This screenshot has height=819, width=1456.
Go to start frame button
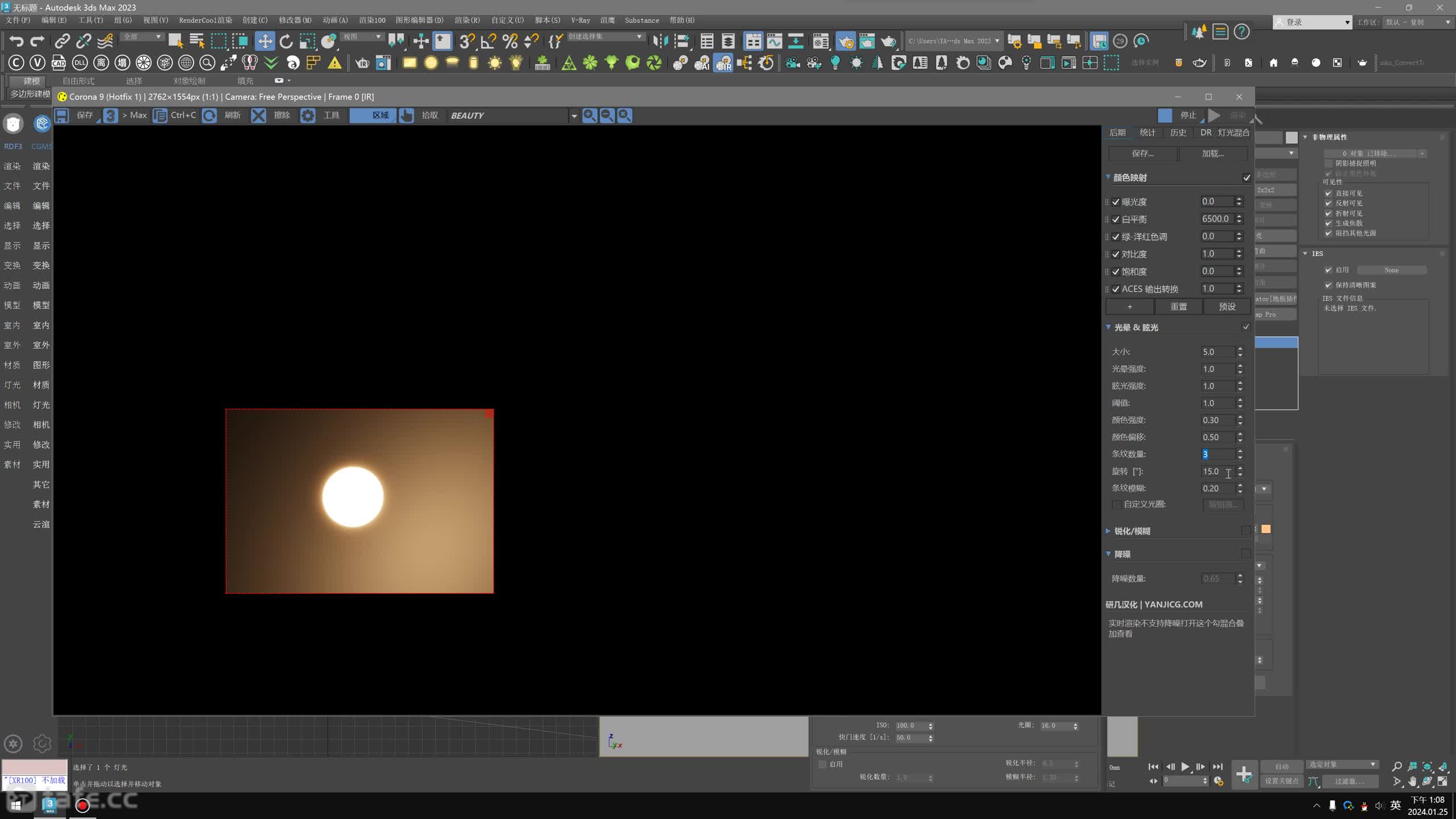1153,767
